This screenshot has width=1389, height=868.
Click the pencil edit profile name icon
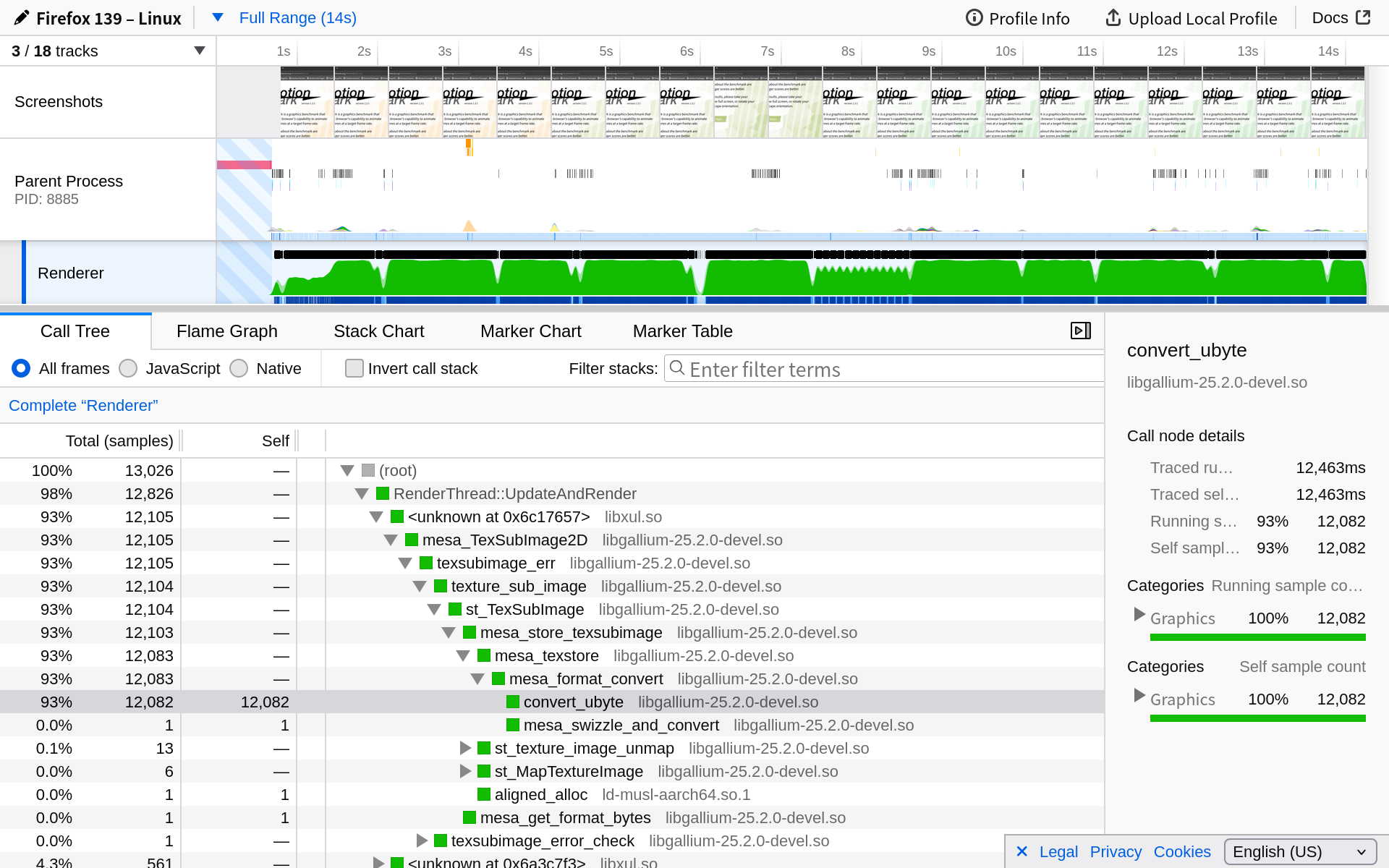[22, 17]
